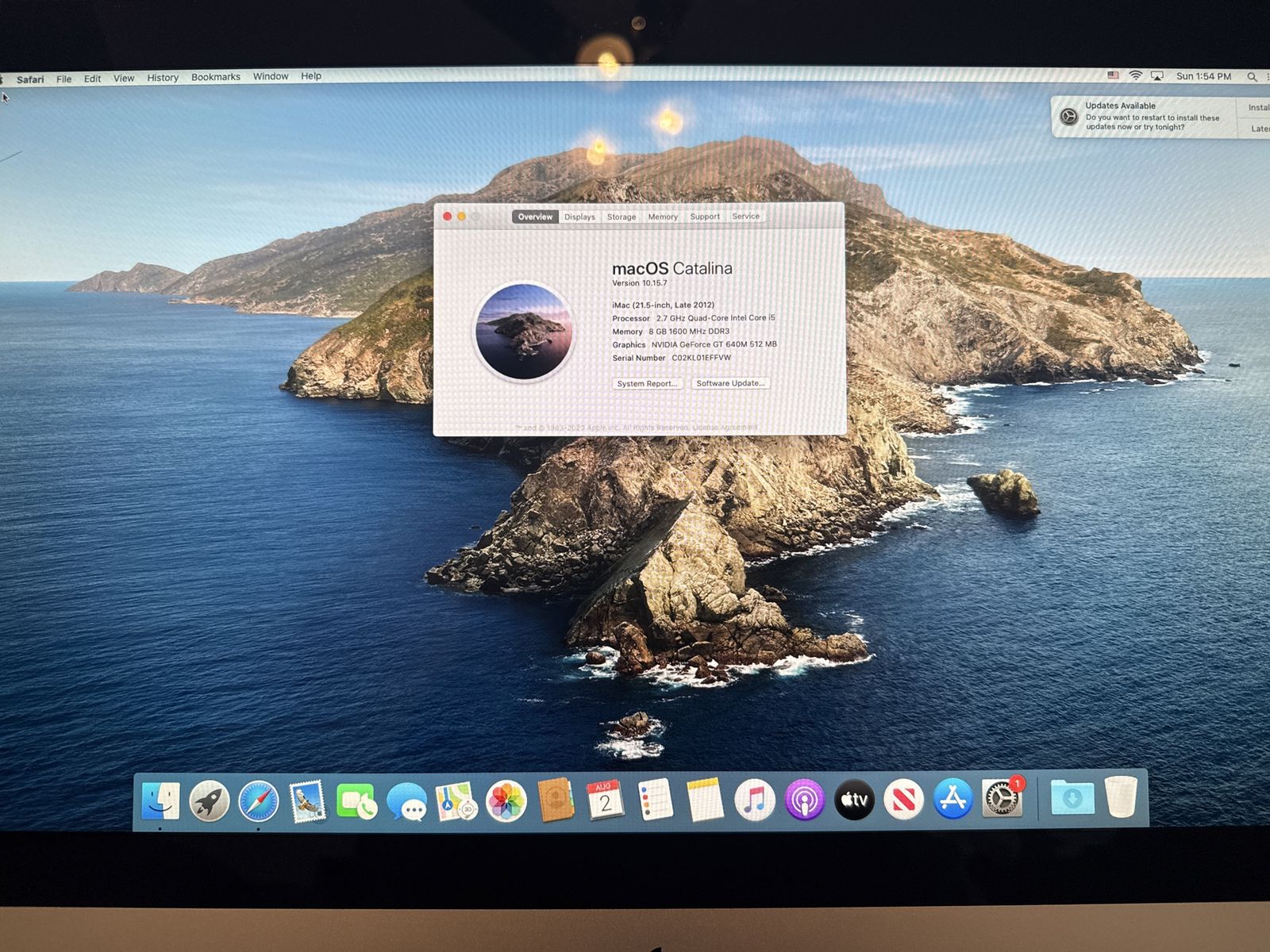Open Photos pinwheel icon in Dock
Viewport: 1270px width, 952px height.
(506, 801)
